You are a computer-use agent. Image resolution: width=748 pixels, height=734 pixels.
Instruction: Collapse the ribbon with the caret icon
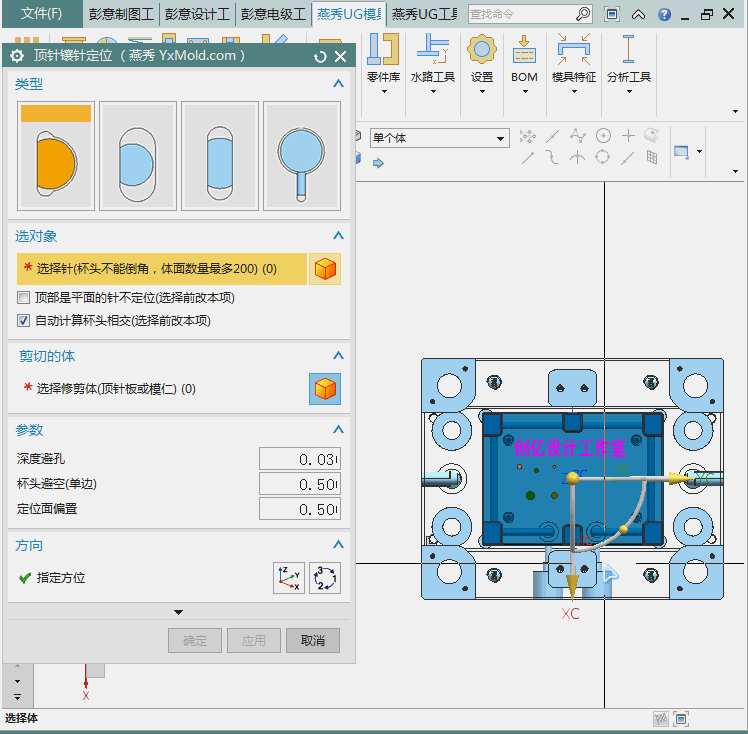coord(638,15)
